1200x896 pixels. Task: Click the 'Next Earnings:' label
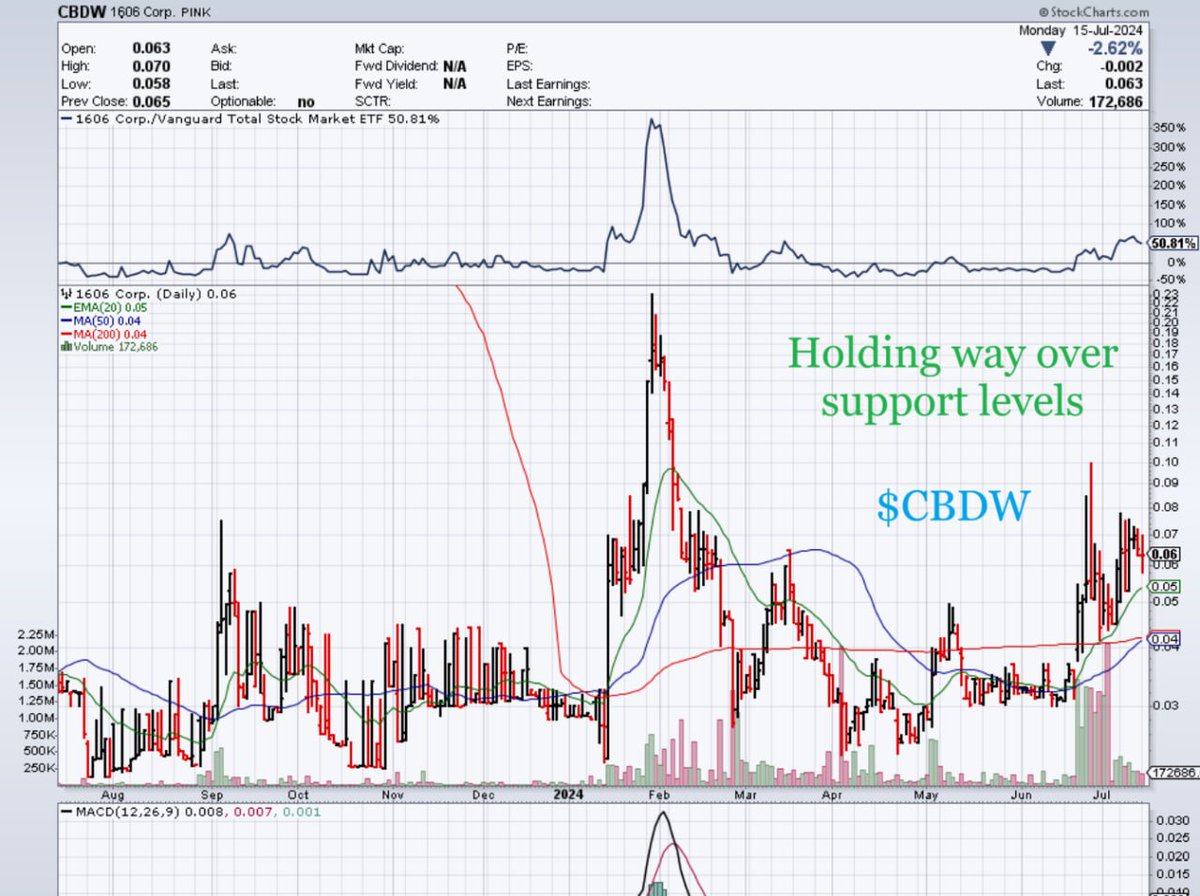(x=548, y=101)
